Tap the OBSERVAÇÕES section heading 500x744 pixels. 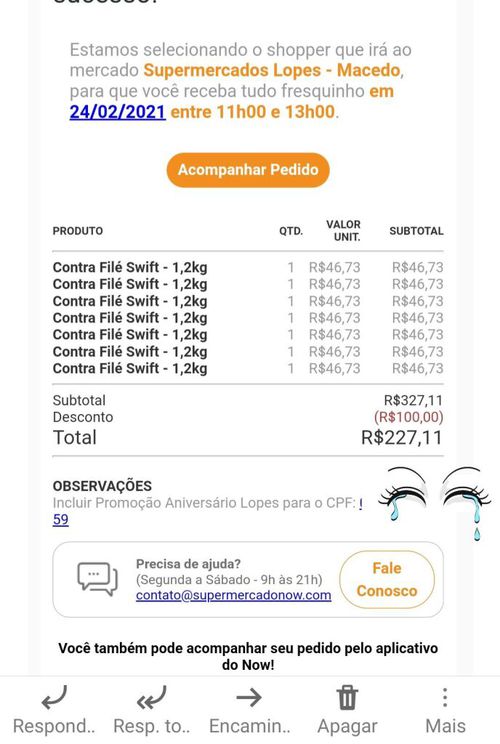(102, 486)
